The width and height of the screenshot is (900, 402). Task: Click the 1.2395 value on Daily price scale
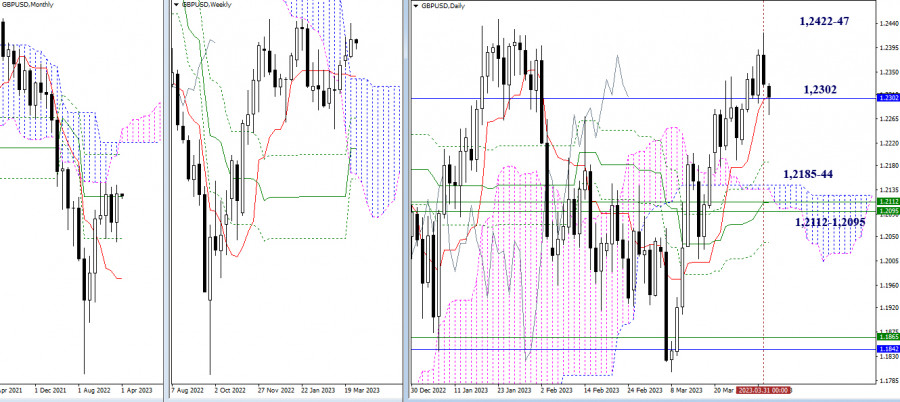click(x=887, y=48)
